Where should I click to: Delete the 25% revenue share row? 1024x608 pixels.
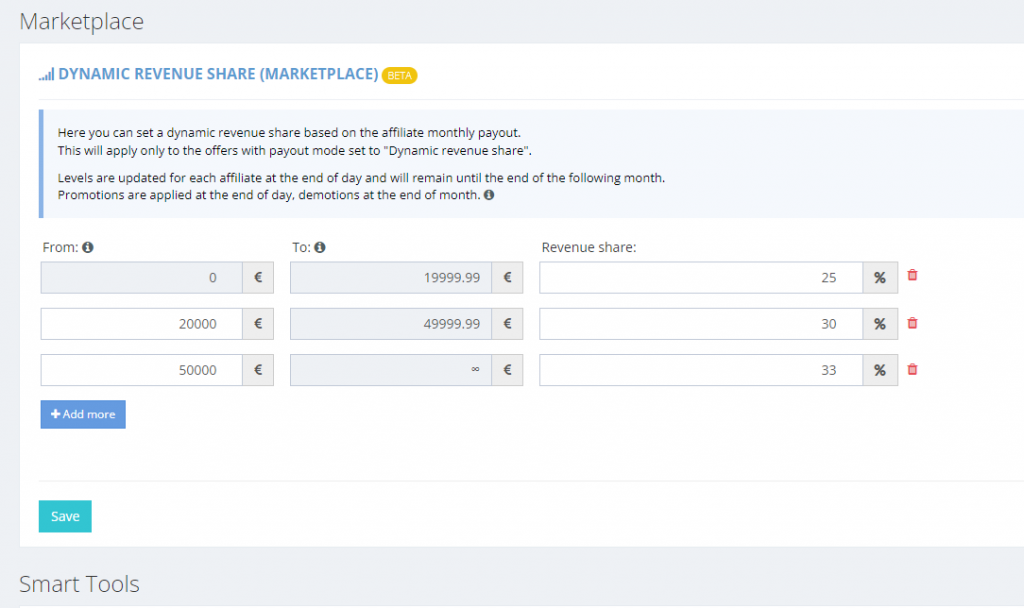coord(912,275)
